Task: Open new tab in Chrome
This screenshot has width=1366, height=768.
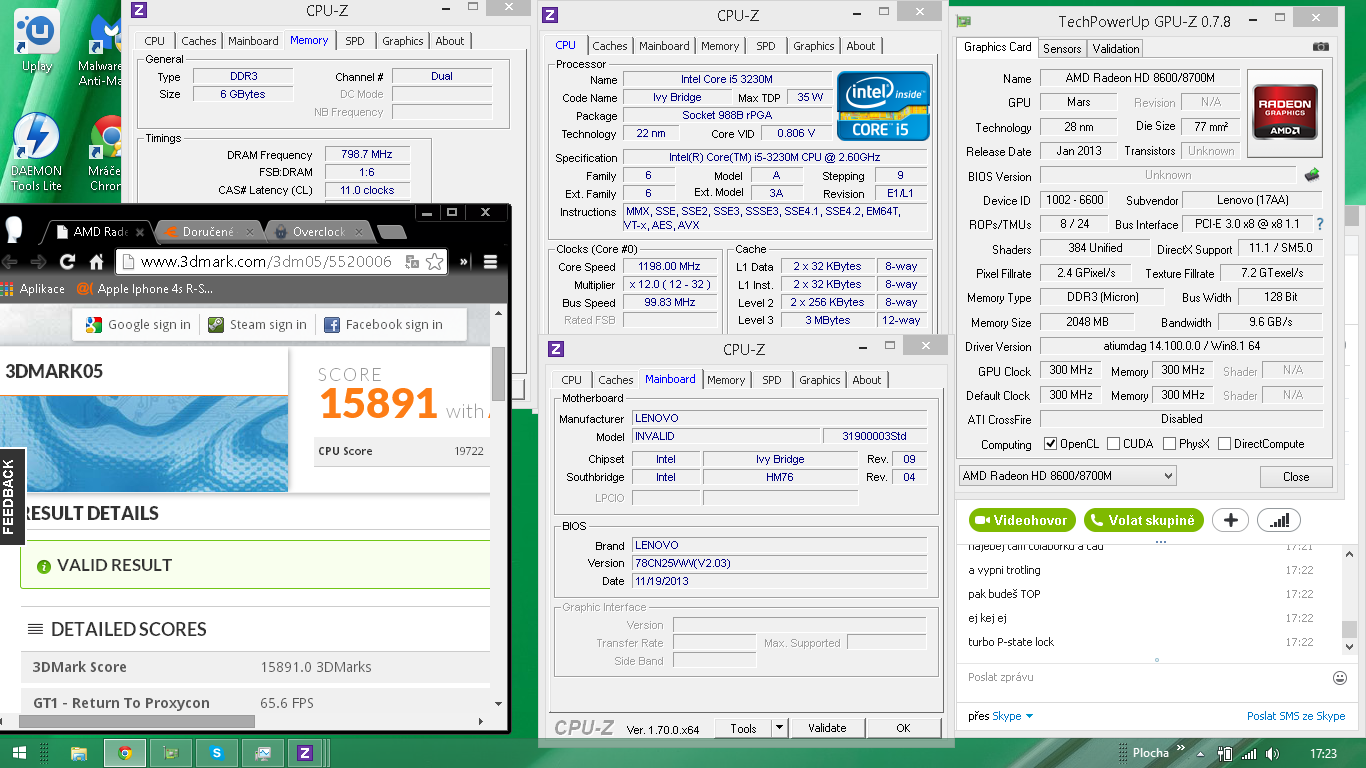Action: click(392, 233)
